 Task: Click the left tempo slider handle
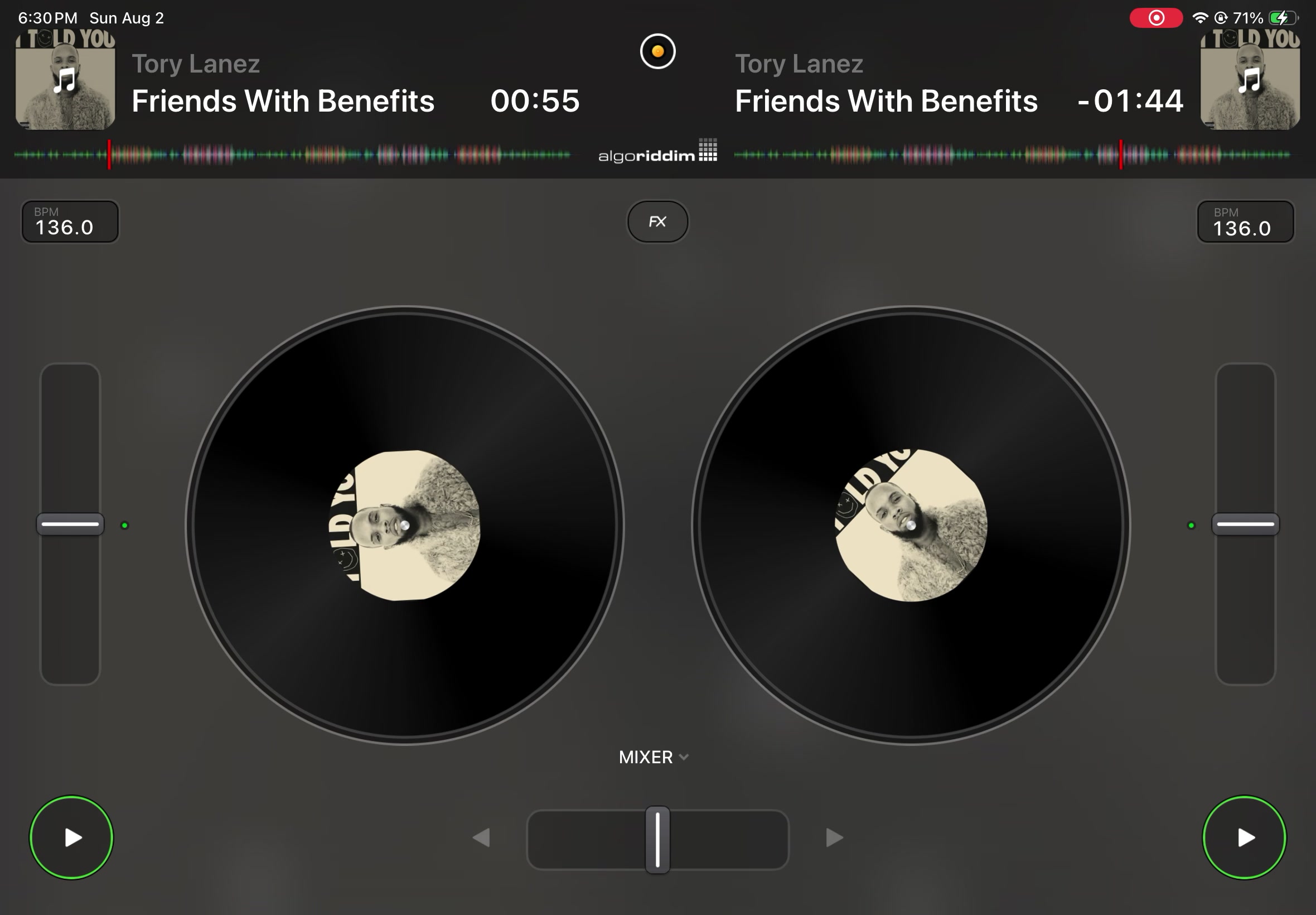coord(70,524)
